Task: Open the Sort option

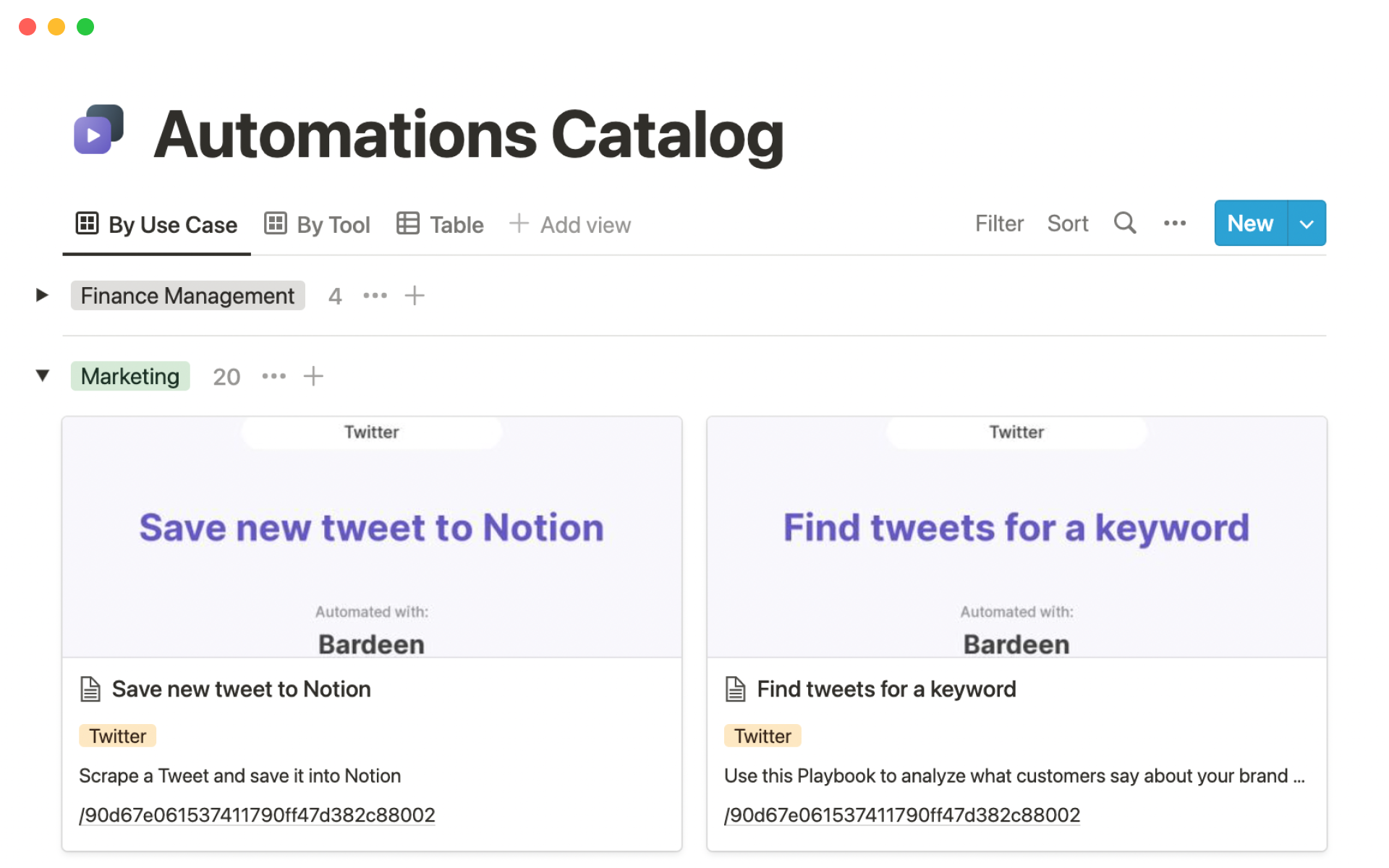Action: (x=1067, y=224)
